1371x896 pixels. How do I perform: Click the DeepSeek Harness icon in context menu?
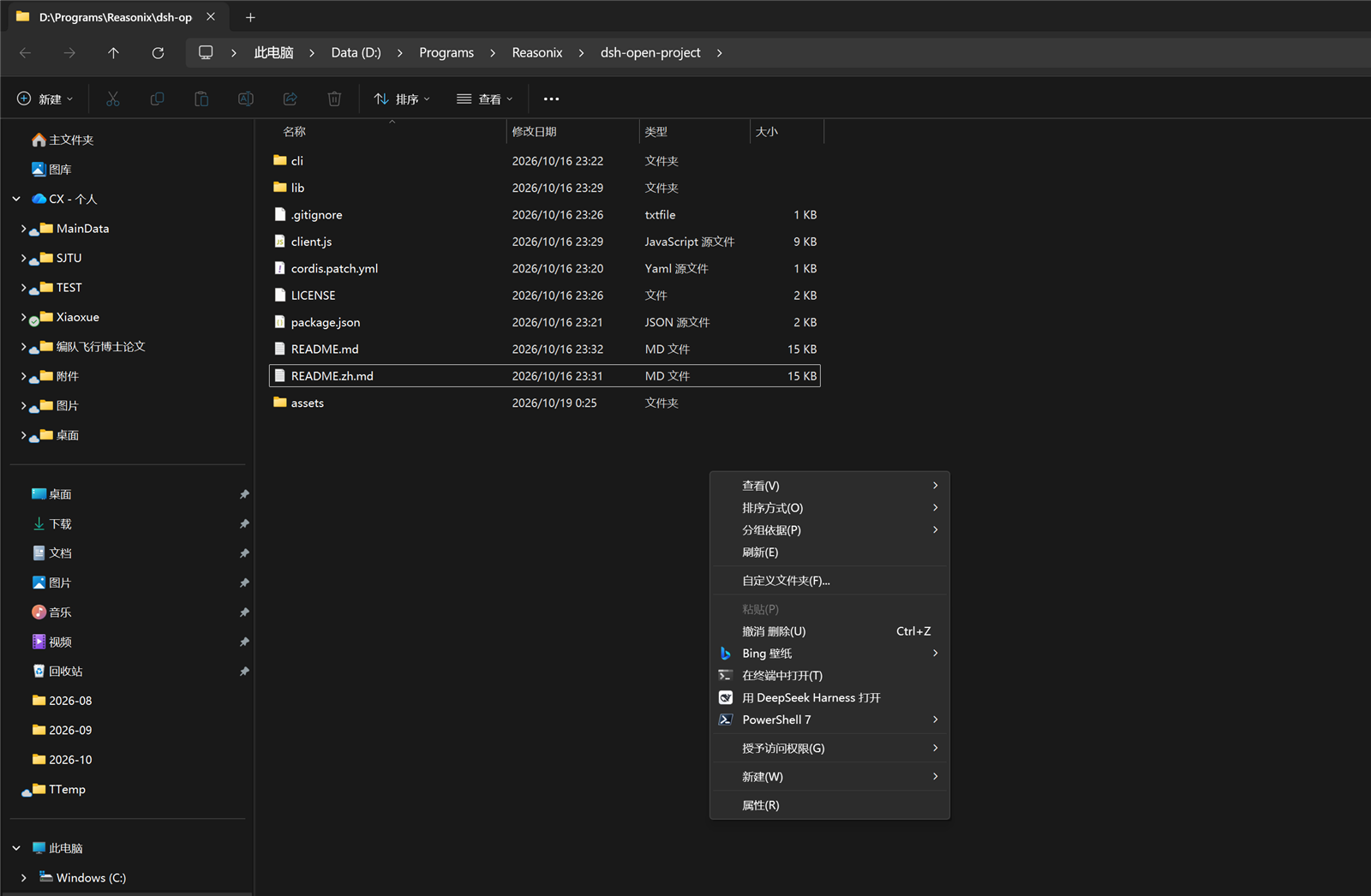[726, 698]
